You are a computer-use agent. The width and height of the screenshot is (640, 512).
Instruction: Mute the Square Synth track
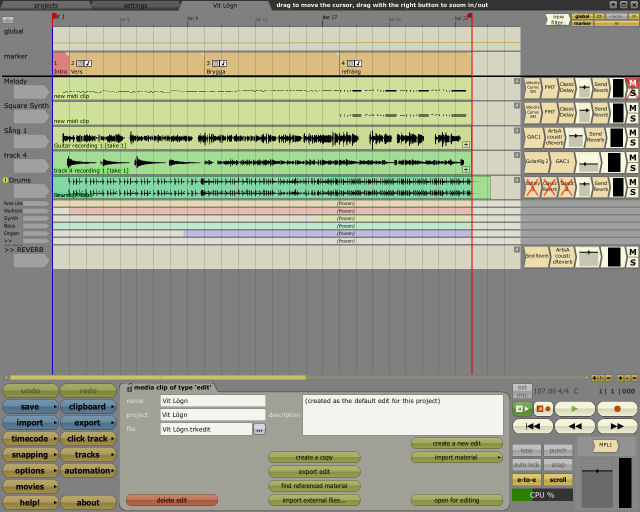coord(632,108)
